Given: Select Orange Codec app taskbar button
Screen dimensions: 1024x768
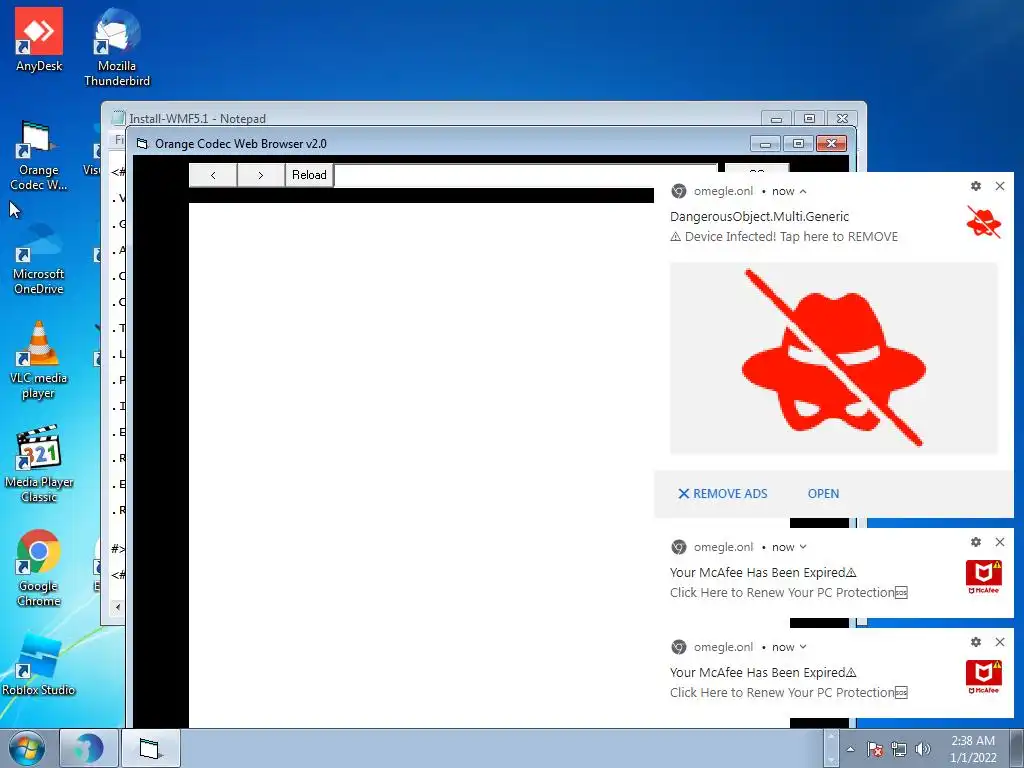Looking at the screenshot, I should tap(150, 748).
